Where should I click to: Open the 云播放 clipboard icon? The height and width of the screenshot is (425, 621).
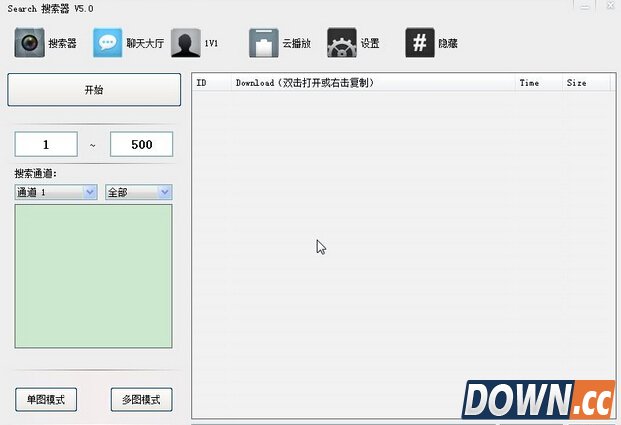(264, 43)
